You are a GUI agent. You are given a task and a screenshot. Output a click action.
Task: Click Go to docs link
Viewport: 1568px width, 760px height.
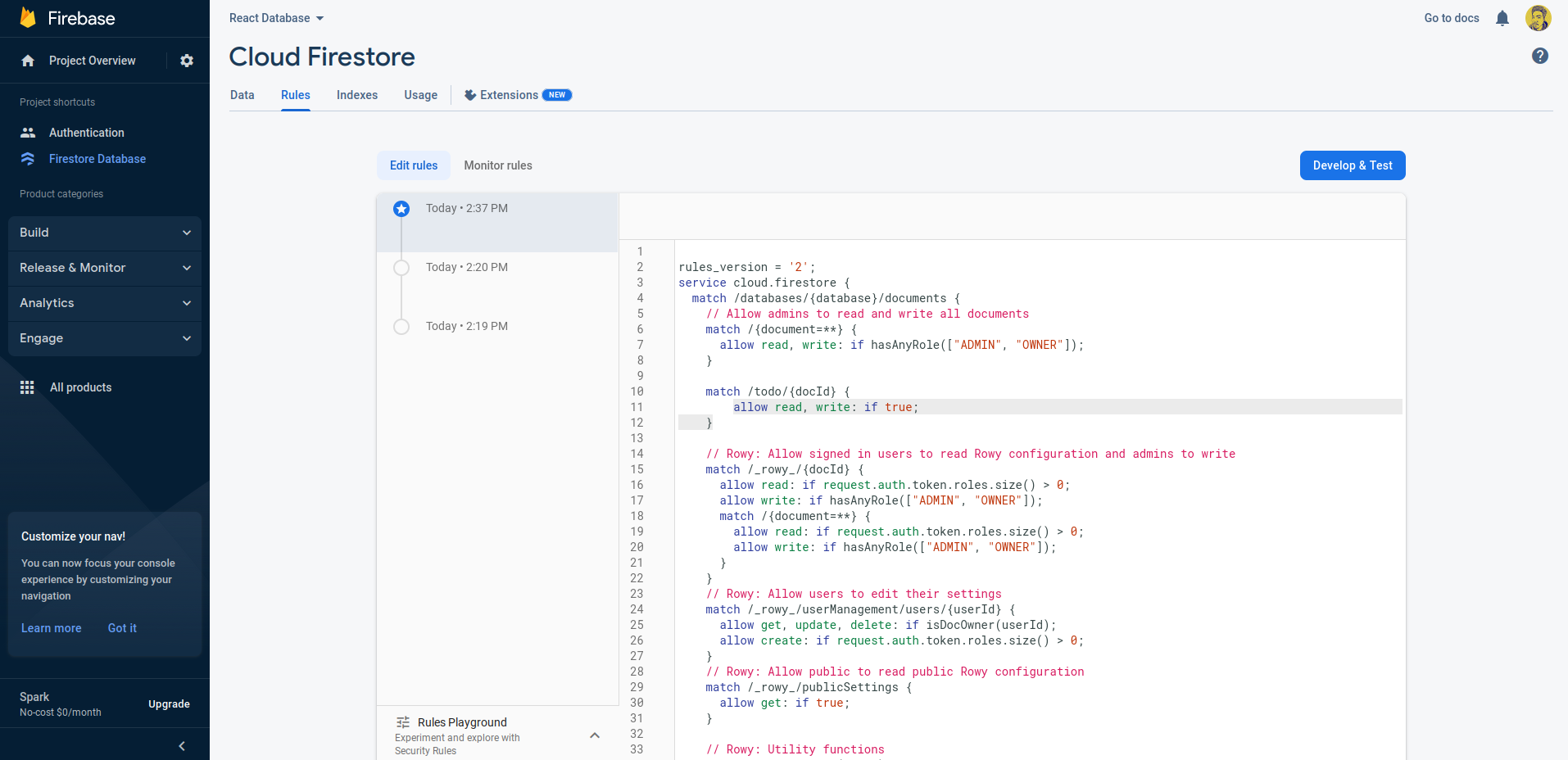tap(1452, 18)
